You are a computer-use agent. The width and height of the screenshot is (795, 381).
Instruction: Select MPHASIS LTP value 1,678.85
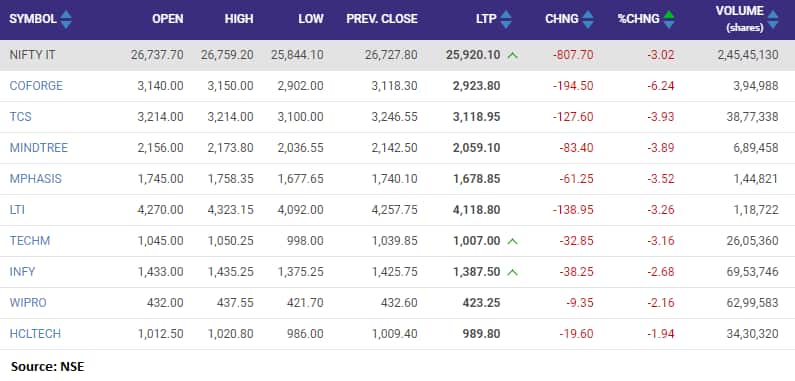click(x=476, y=179)
